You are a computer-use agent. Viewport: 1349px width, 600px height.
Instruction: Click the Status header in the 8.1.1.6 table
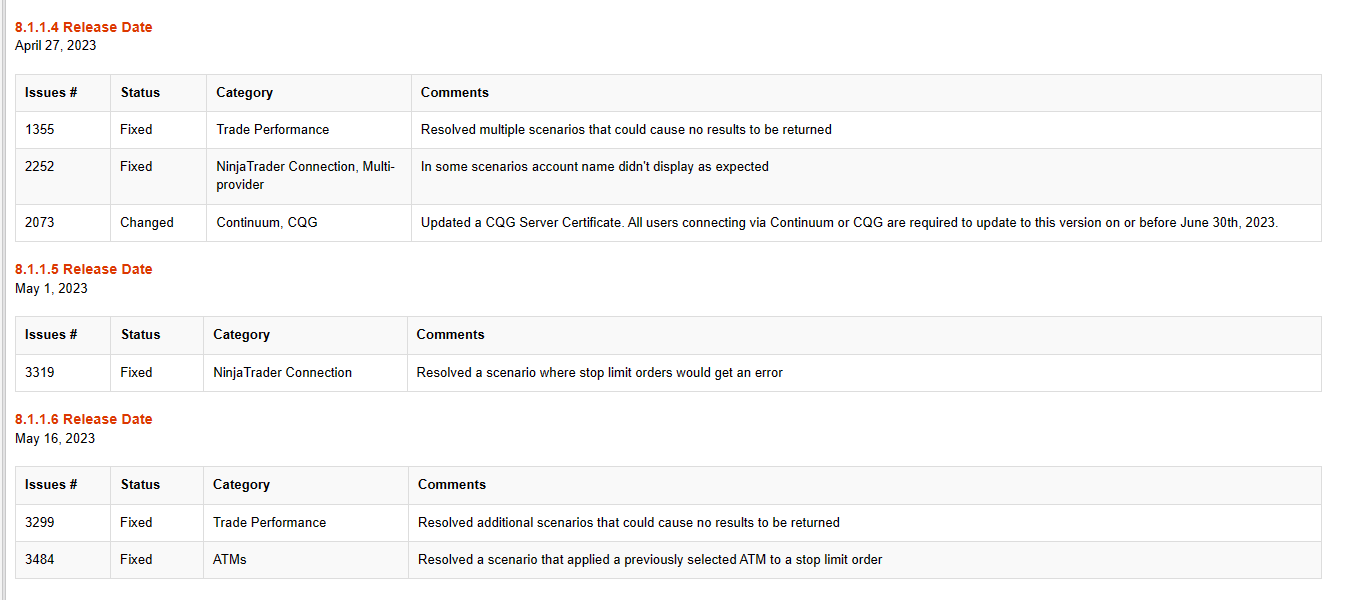(140, 485)
